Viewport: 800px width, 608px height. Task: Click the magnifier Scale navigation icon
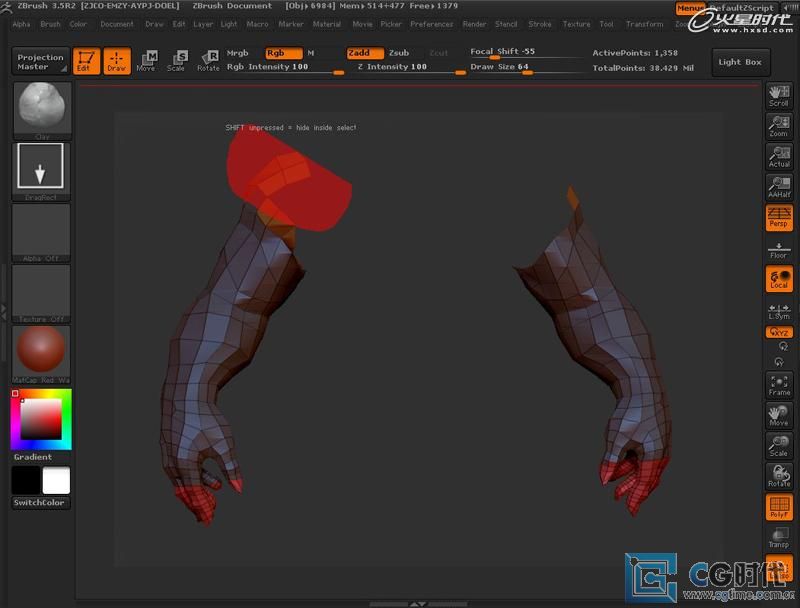pos(779,446)
